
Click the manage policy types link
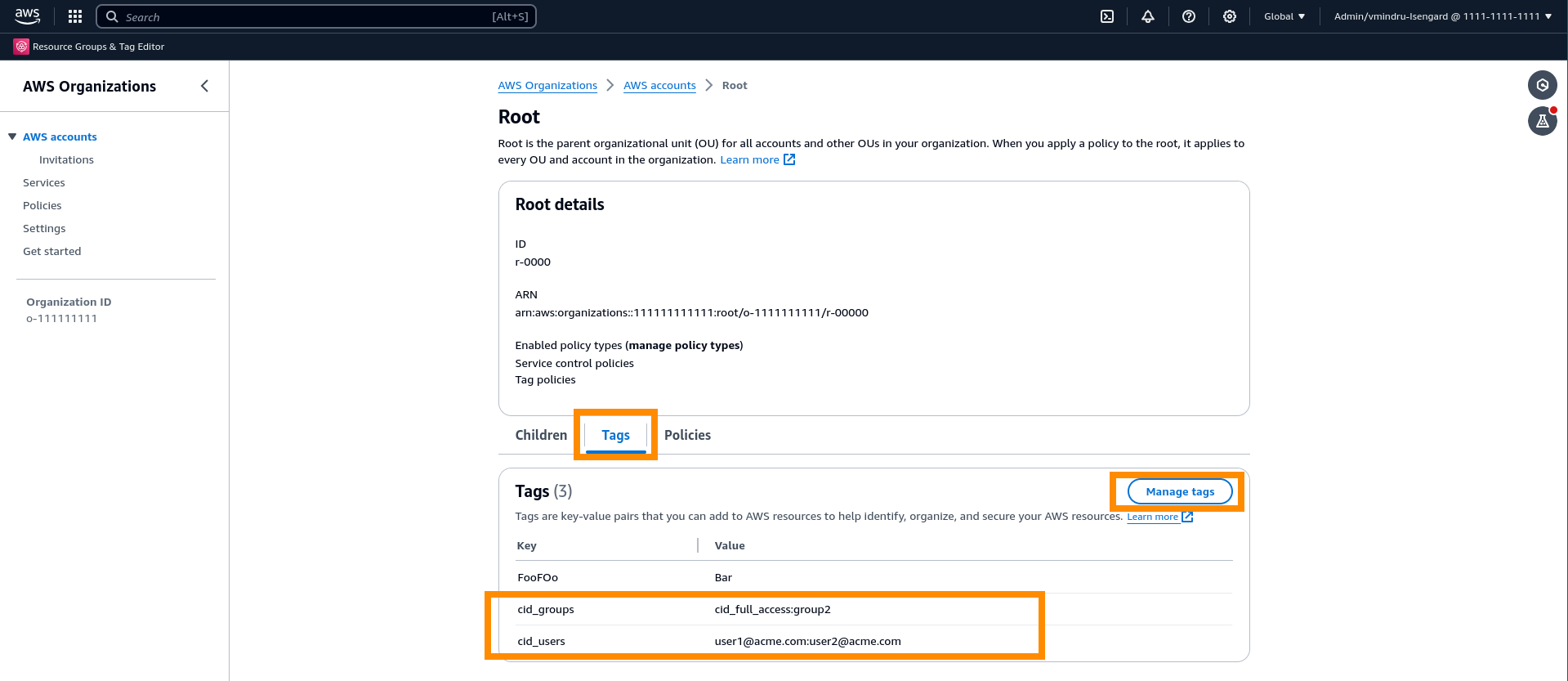(686, 345)
